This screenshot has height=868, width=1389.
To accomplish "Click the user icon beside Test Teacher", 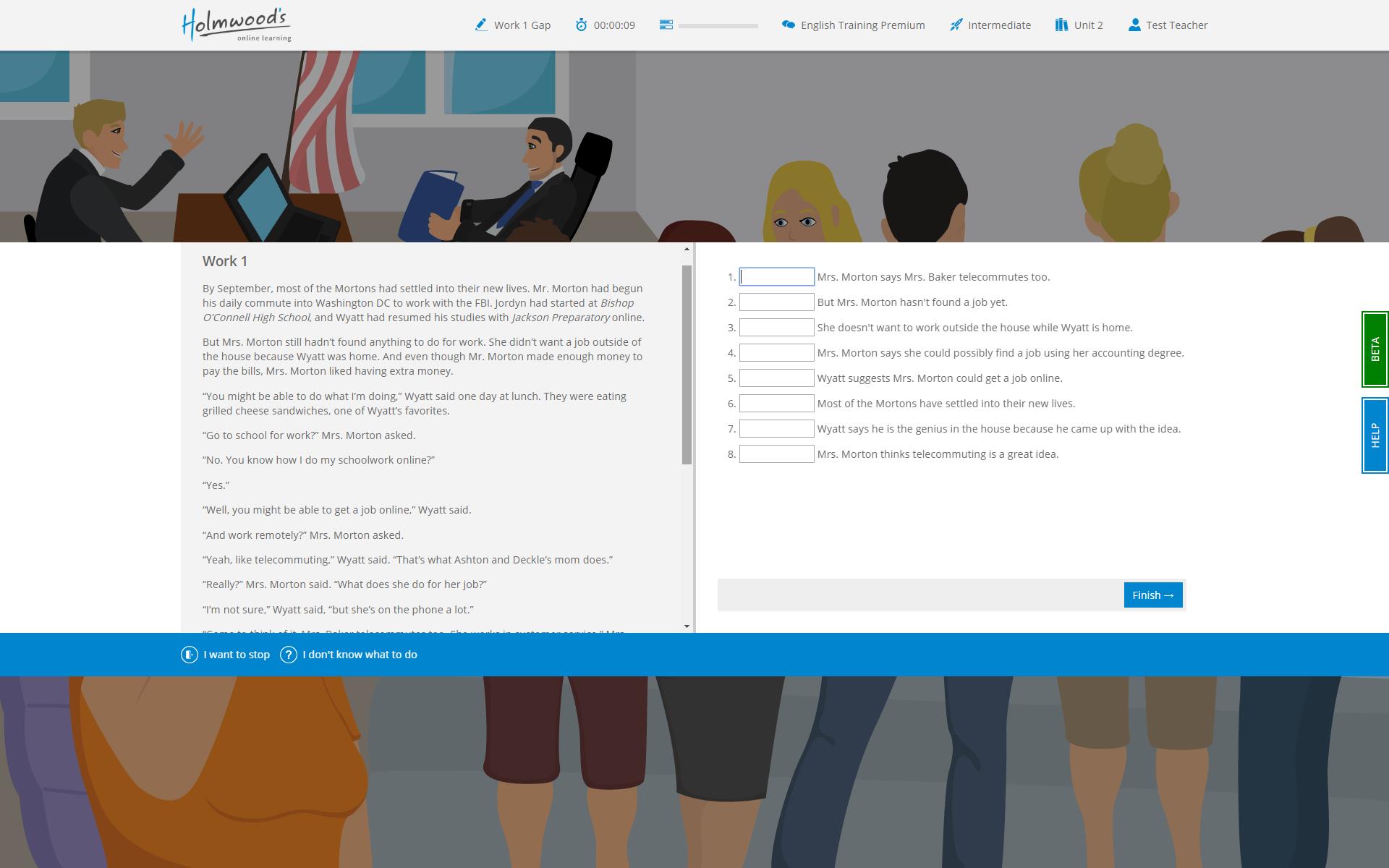I will click(1134, 25).
